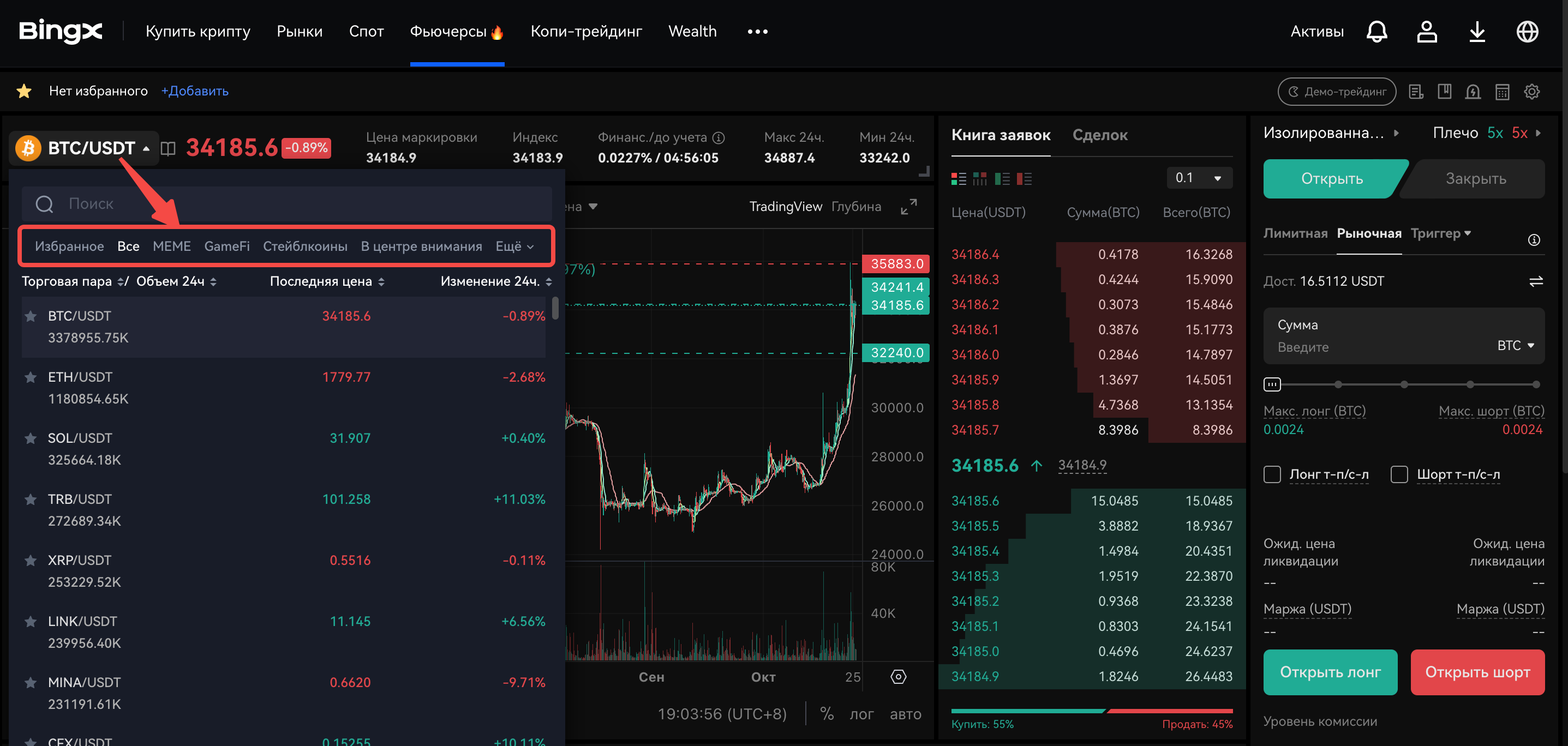Set slider to the 100% end mark

pyautogui.click(x=1536, y=384)
